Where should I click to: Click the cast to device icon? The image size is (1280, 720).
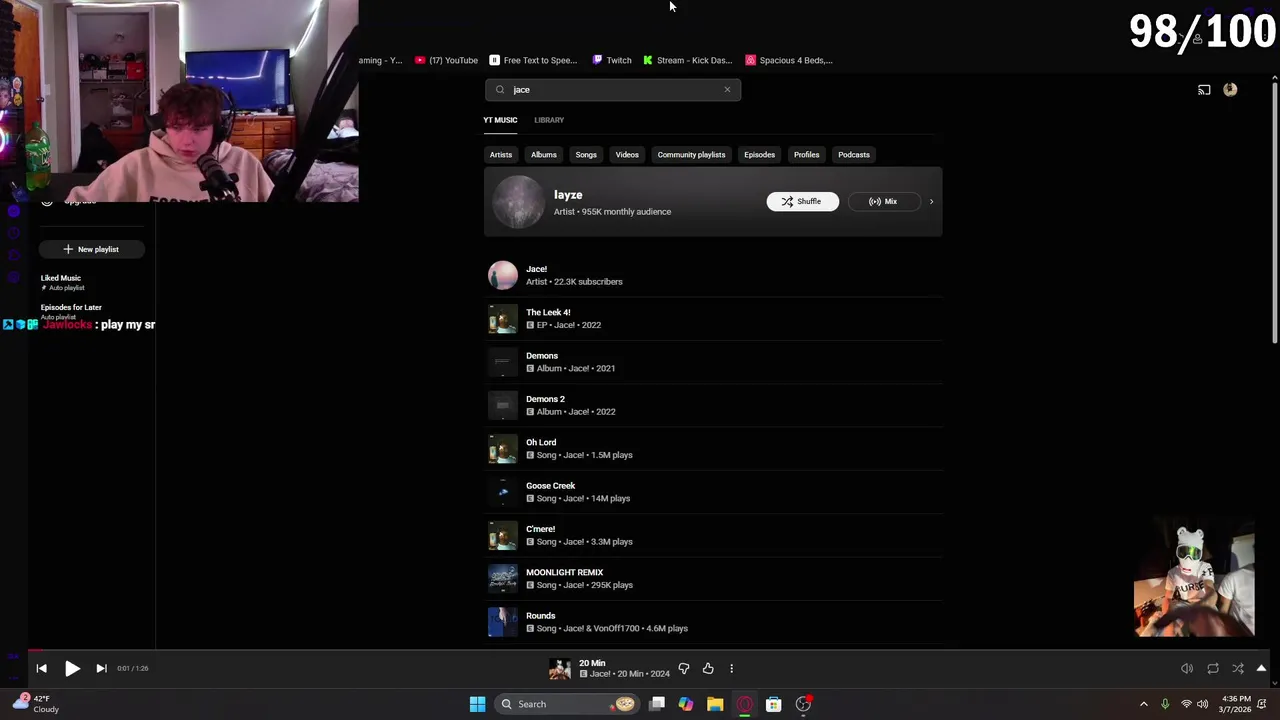point(1204,90)
